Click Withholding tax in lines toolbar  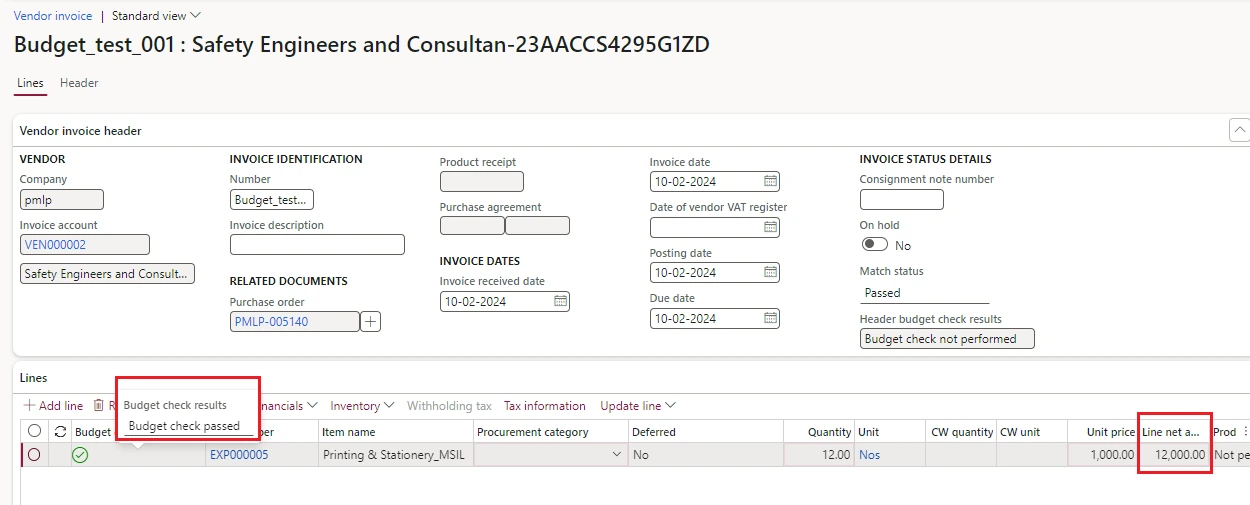[x=449, y=406]
